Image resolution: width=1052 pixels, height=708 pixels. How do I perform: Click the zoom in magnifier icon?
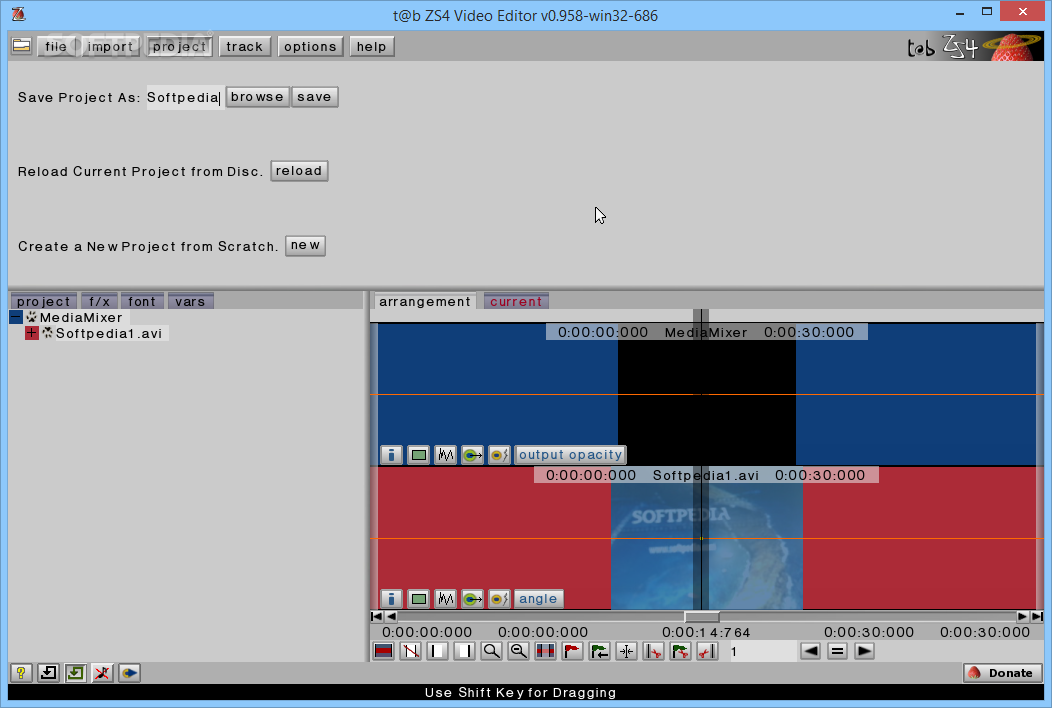pos(492,651)
